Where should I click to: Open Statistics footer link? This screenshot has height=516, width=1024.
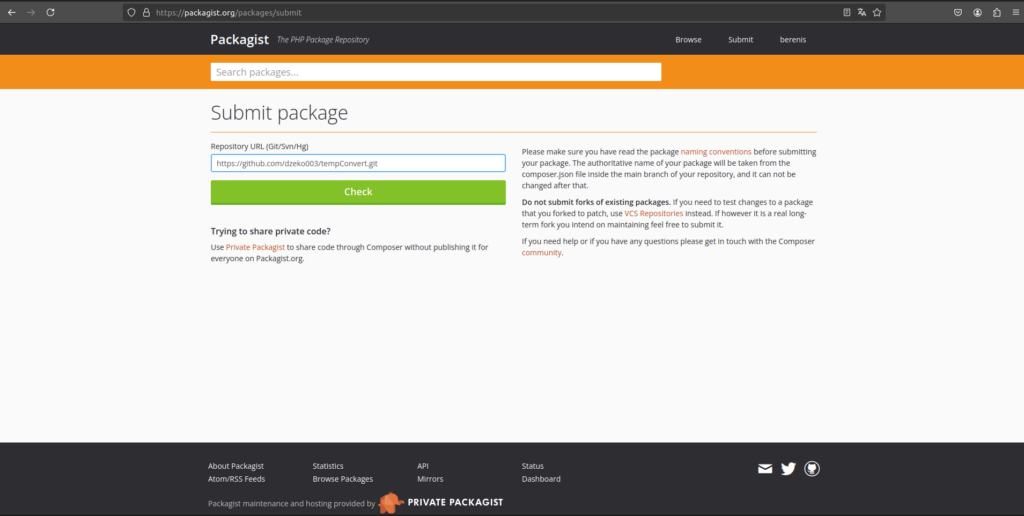point(328,466)
